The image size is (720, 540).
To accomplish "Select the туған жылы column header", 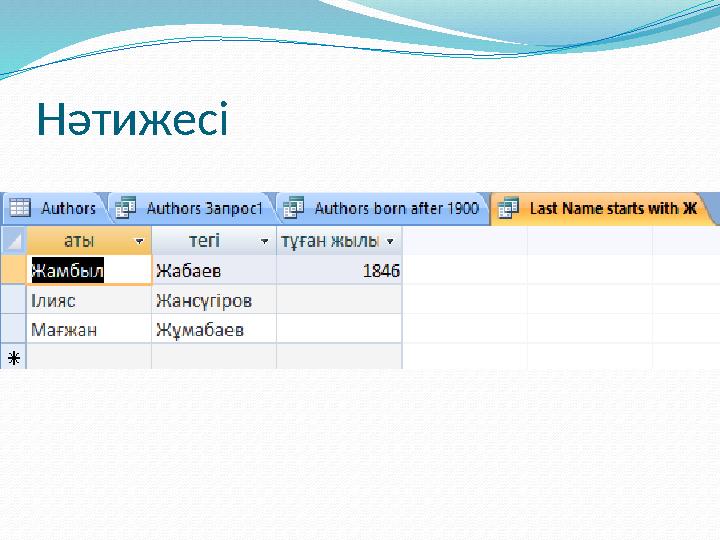I will tap(339, 240).
